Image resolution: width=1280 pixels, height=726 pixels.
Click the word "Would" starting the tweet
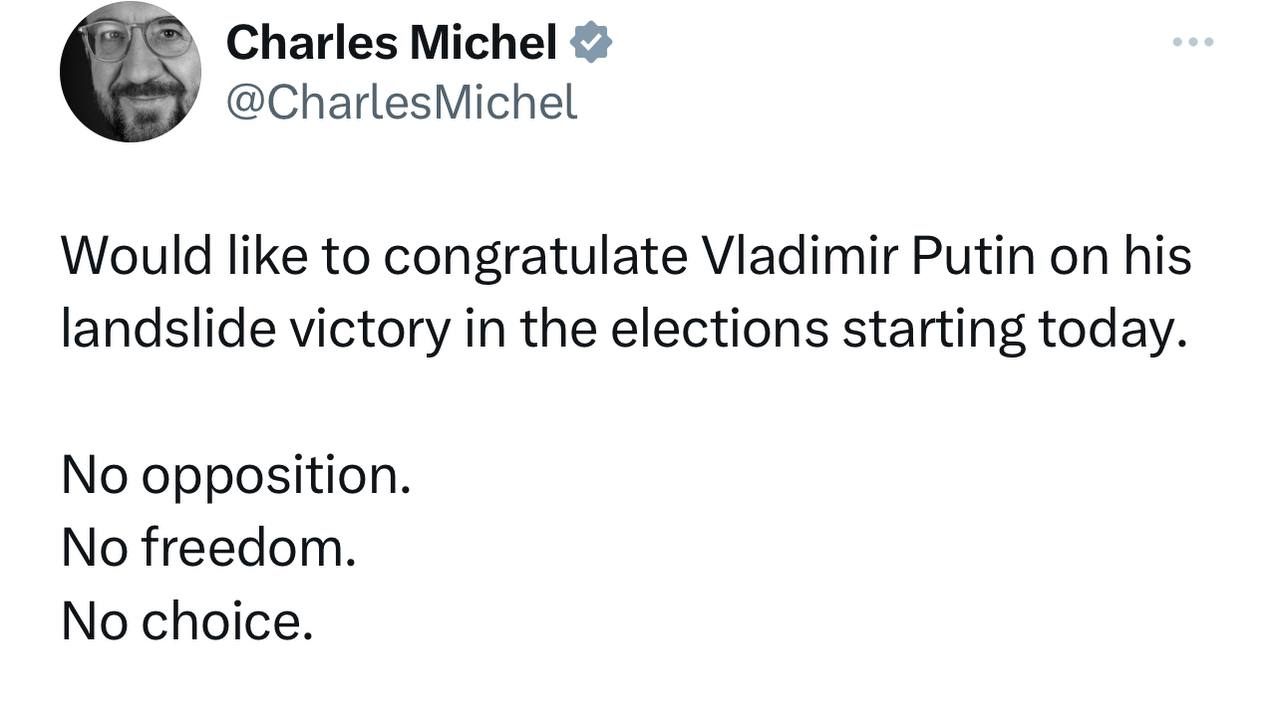pyautogui.click(x=136, y=256)
